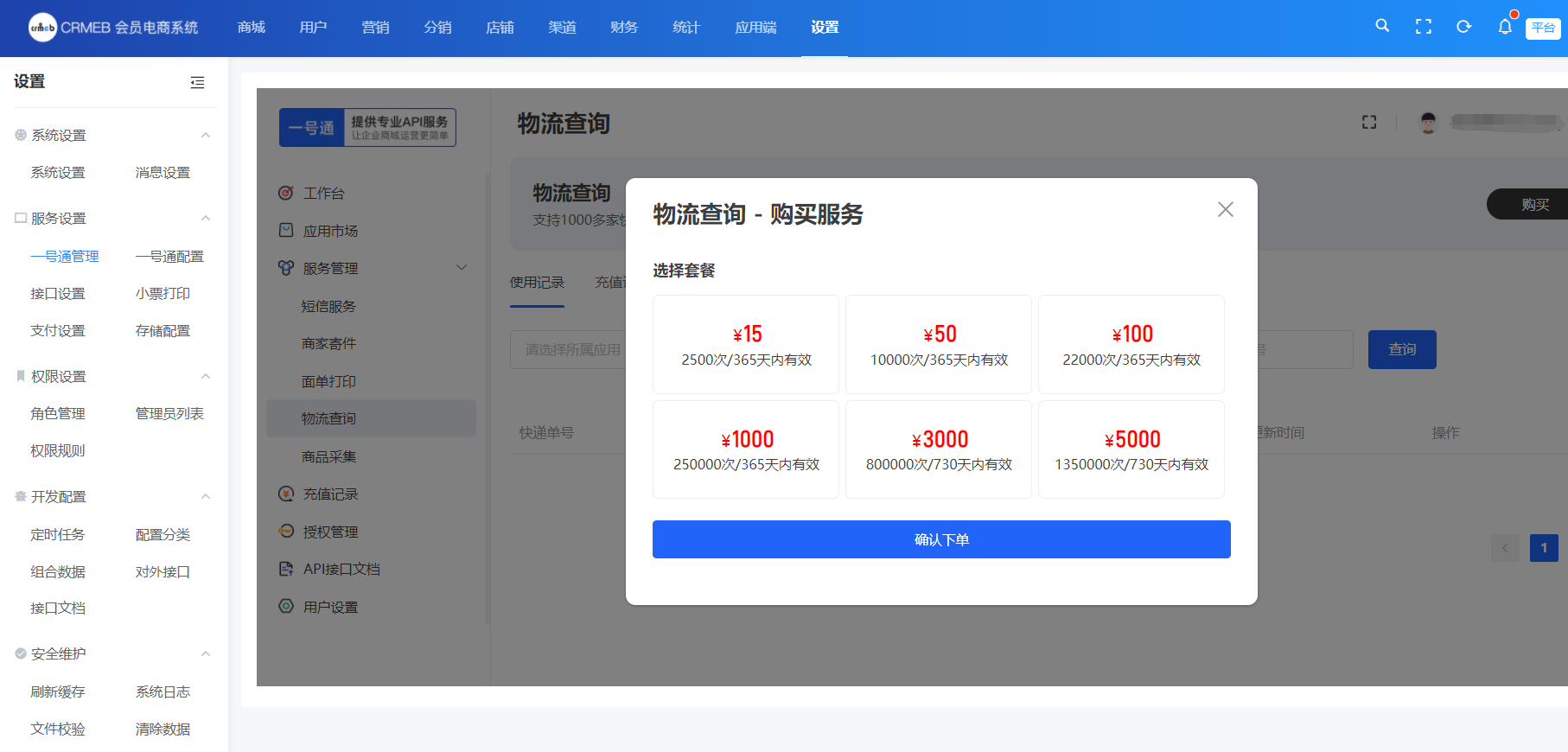This screenshot has height=752, width=1568.
Task: Click the refresh icon in top bar
Action: tap(1463, 27)
